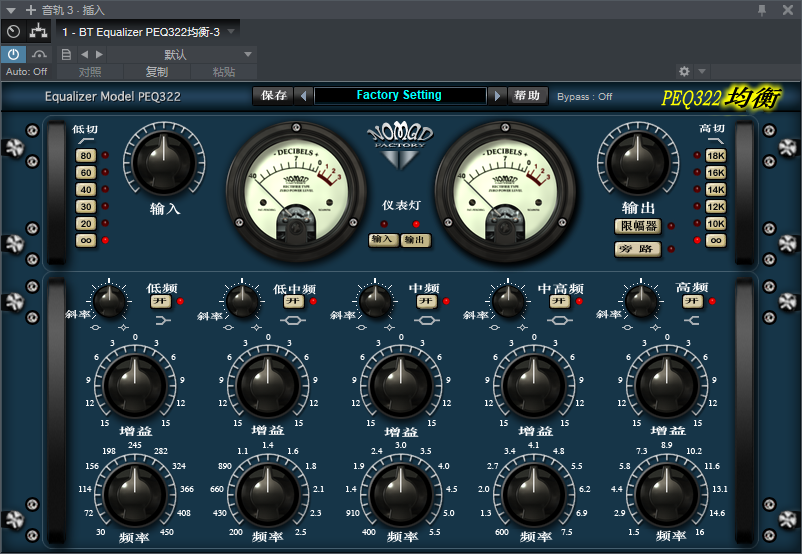802x554 pixels.
Task: Click the 保存 save button
Action: [273, 96]
